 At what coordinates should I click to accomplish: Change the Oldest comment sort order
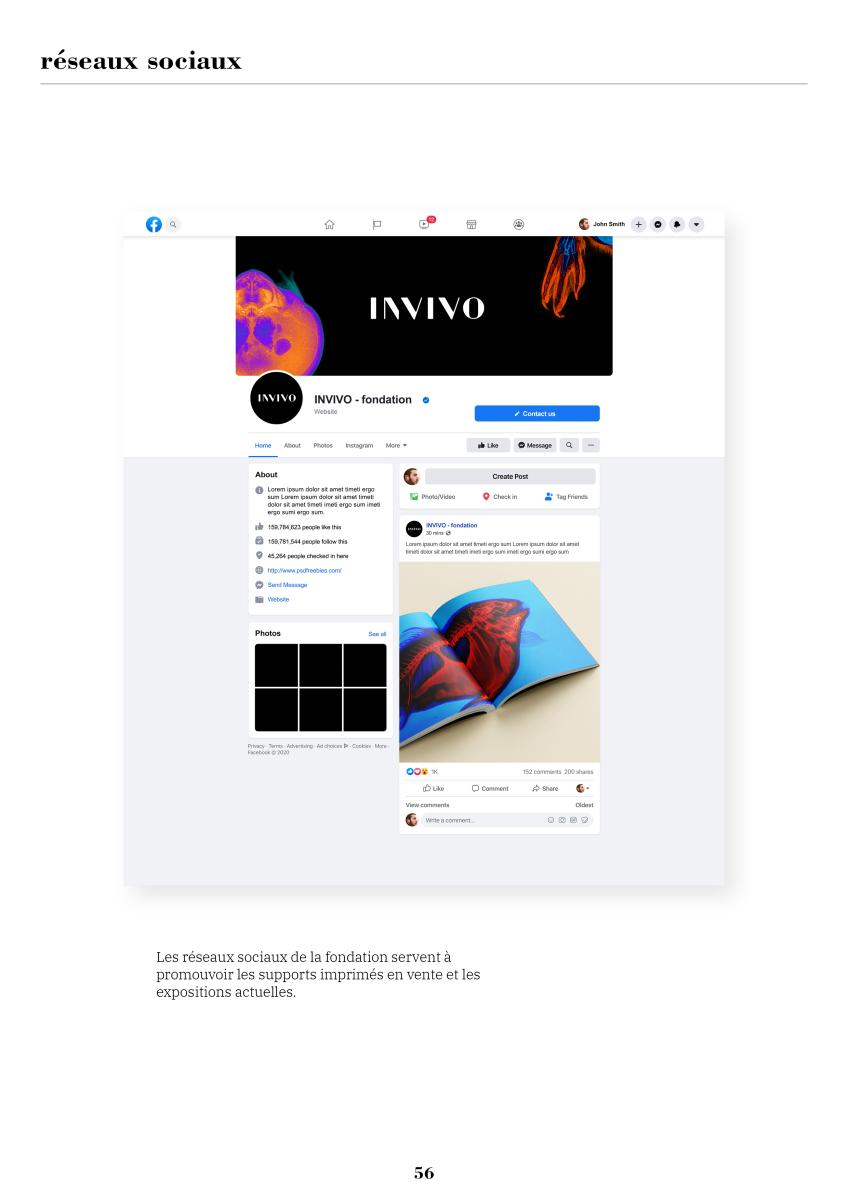click(584, 805)
